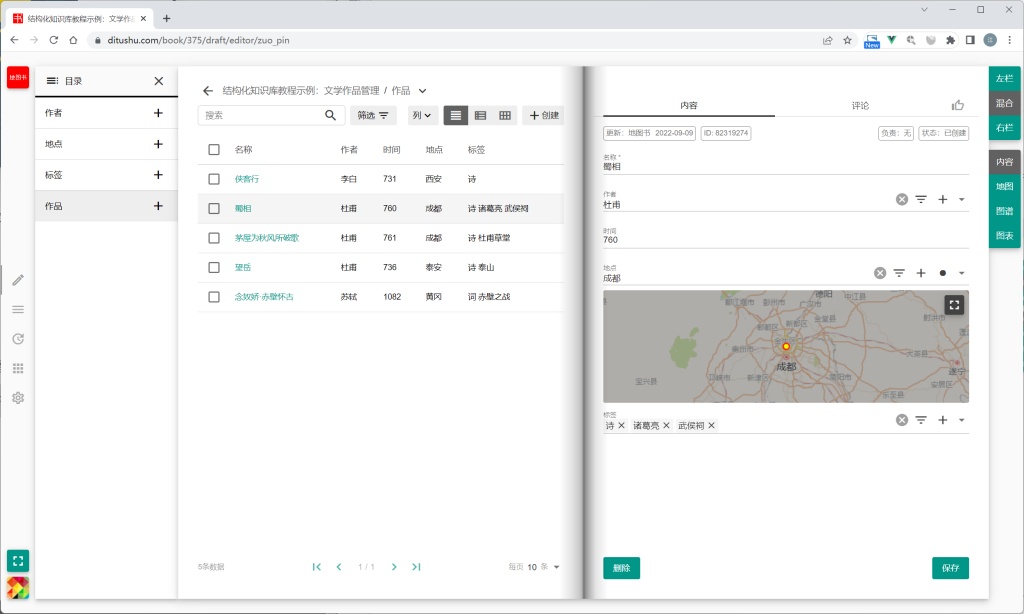The width and height of the screenshot is (1024, 614).
Task: Close the 目录 panel
Action: [159, 81]
